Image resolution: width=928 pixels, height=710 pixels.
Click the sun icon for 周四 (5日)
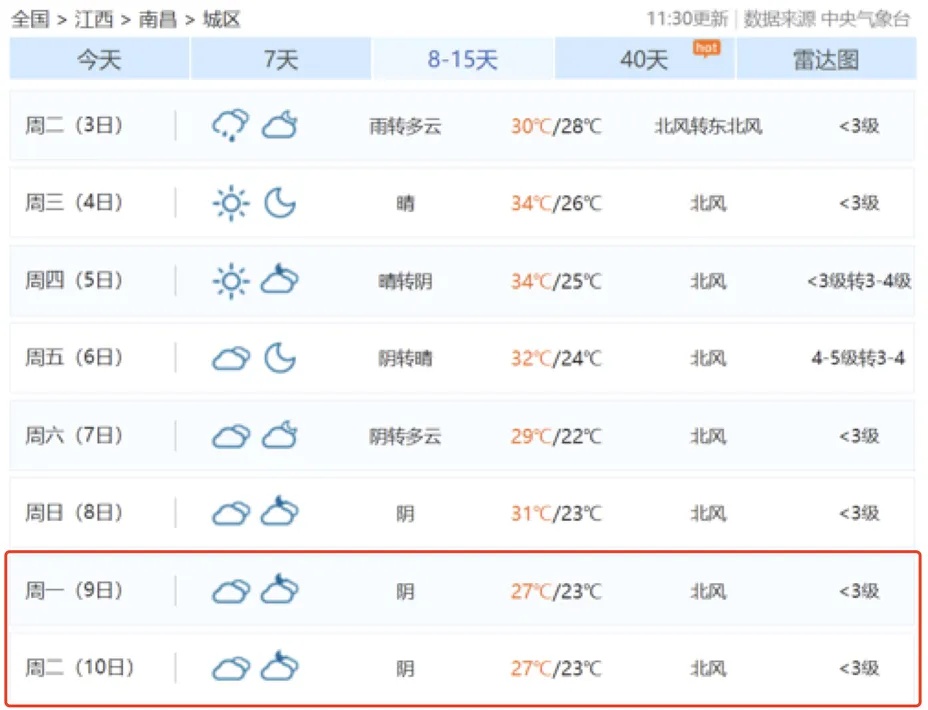pos(230,282)
